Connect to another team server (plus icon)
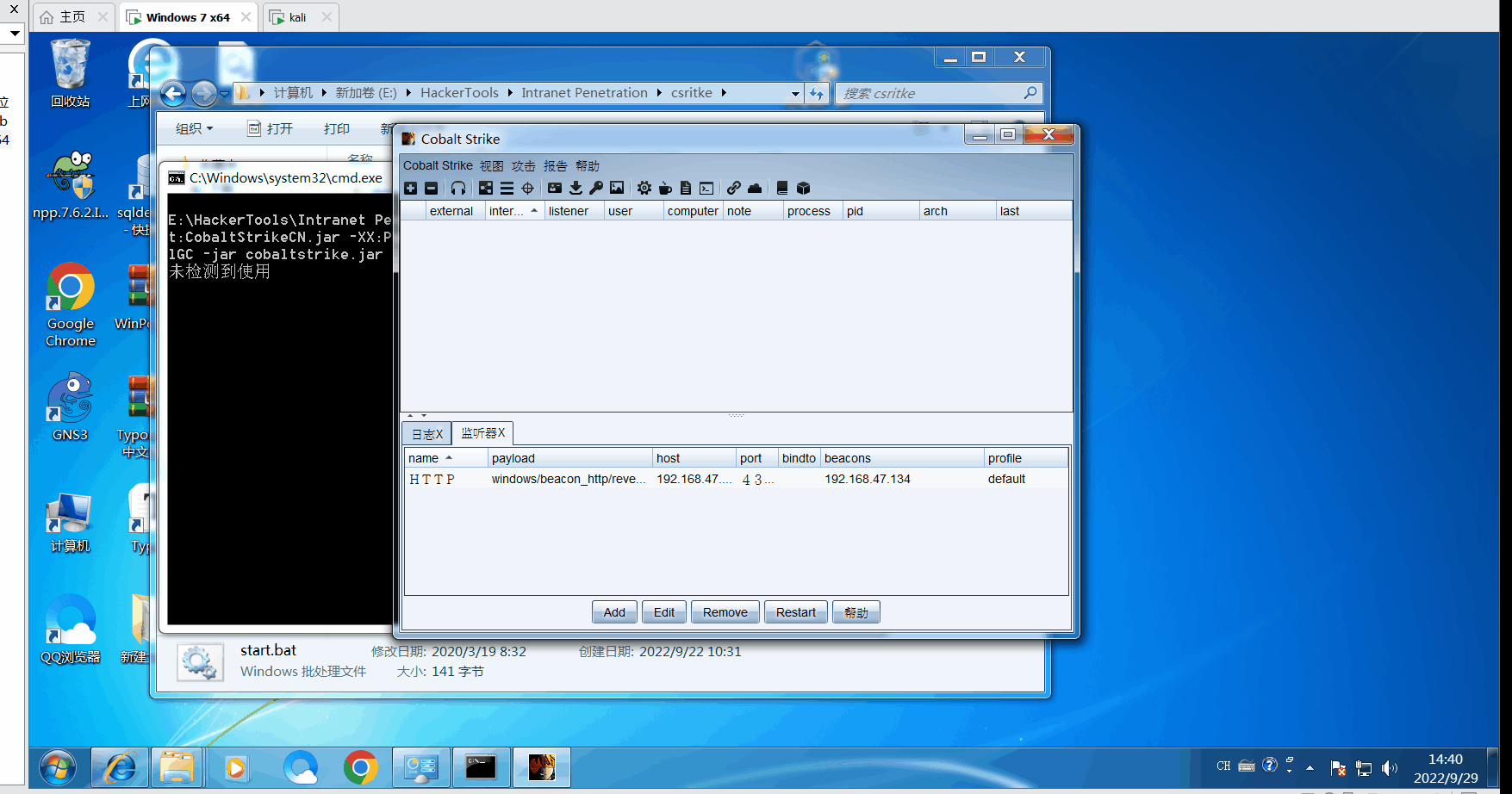Screen dimensions: 1512x794 pos(411,188)
